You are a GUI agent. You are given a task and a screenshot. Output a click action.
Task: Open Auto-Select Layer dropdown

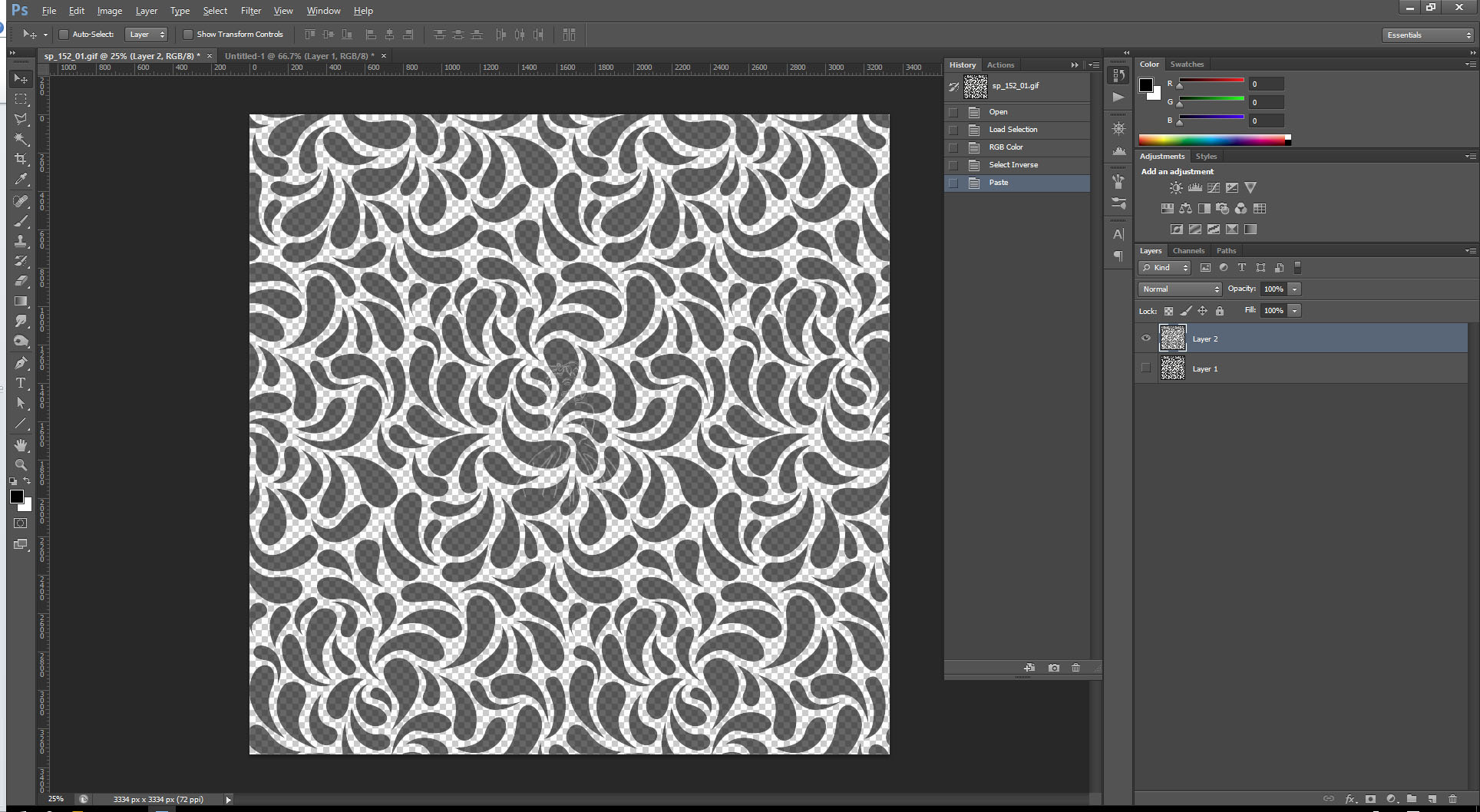(146, 35)
